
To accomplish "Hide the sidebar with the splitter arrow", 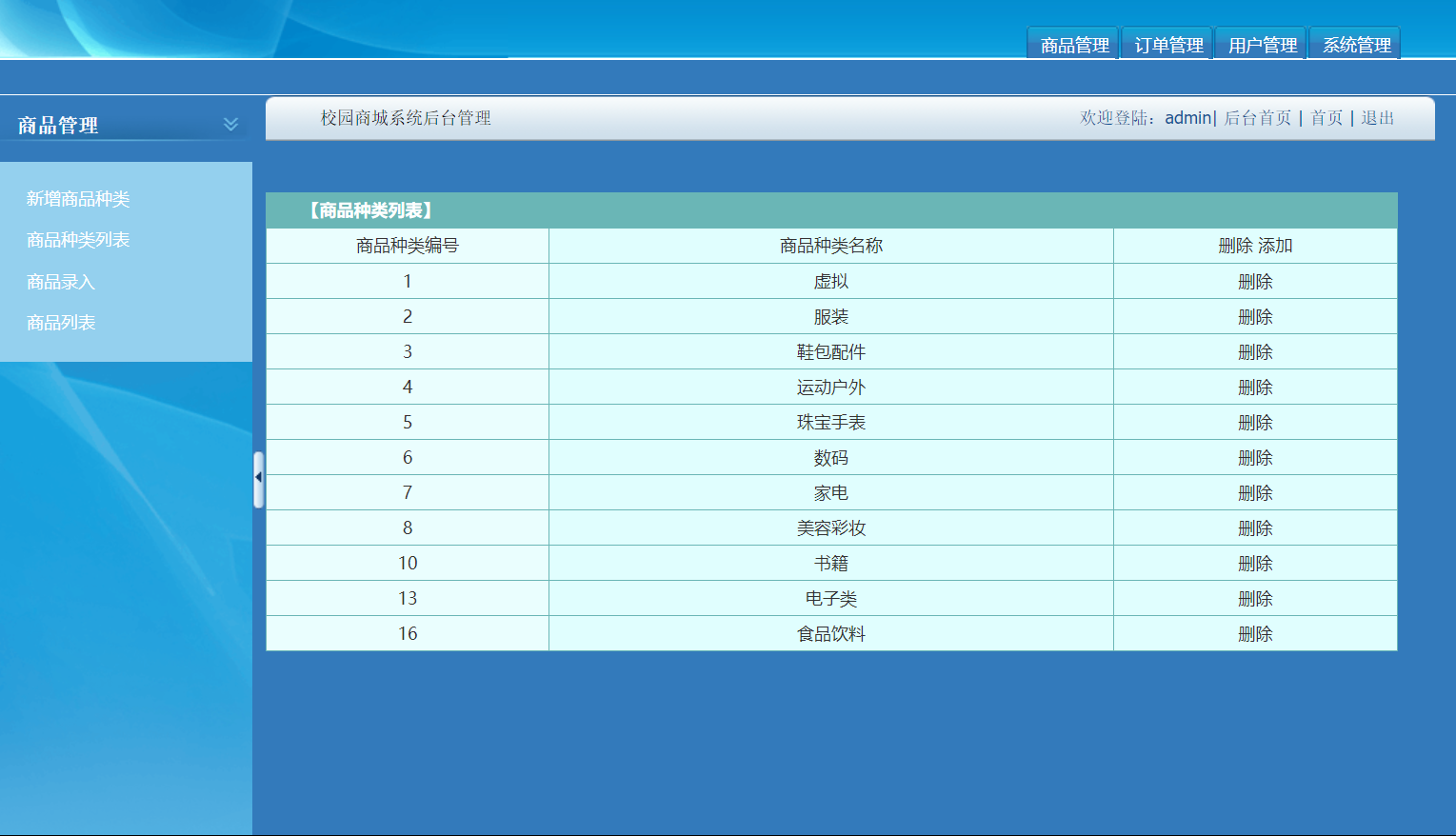I will tap(258, 479).
